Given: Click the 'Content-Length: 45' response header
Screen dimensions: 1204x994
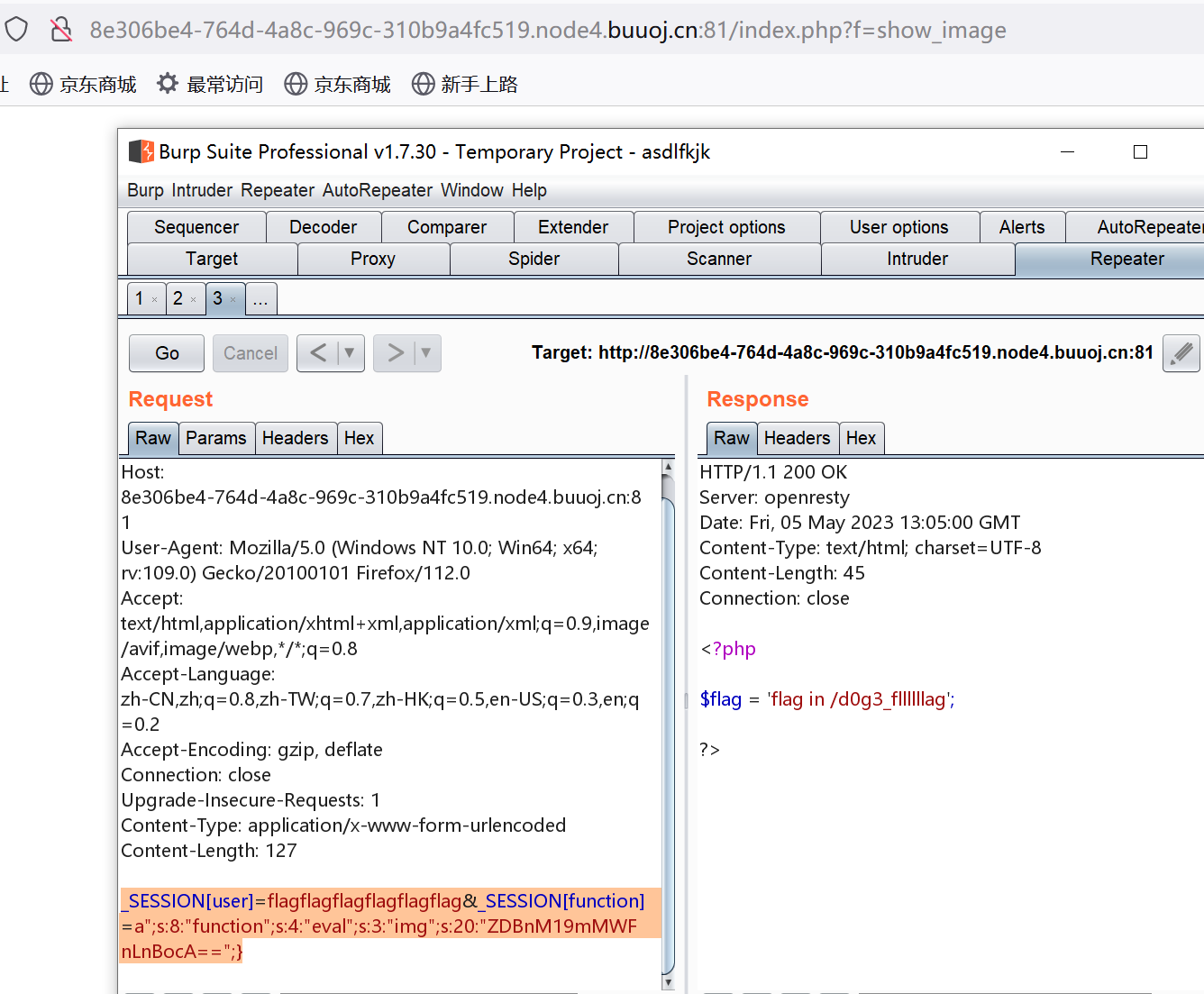Looking at the screenshot, I should click(x=782, y=573).
